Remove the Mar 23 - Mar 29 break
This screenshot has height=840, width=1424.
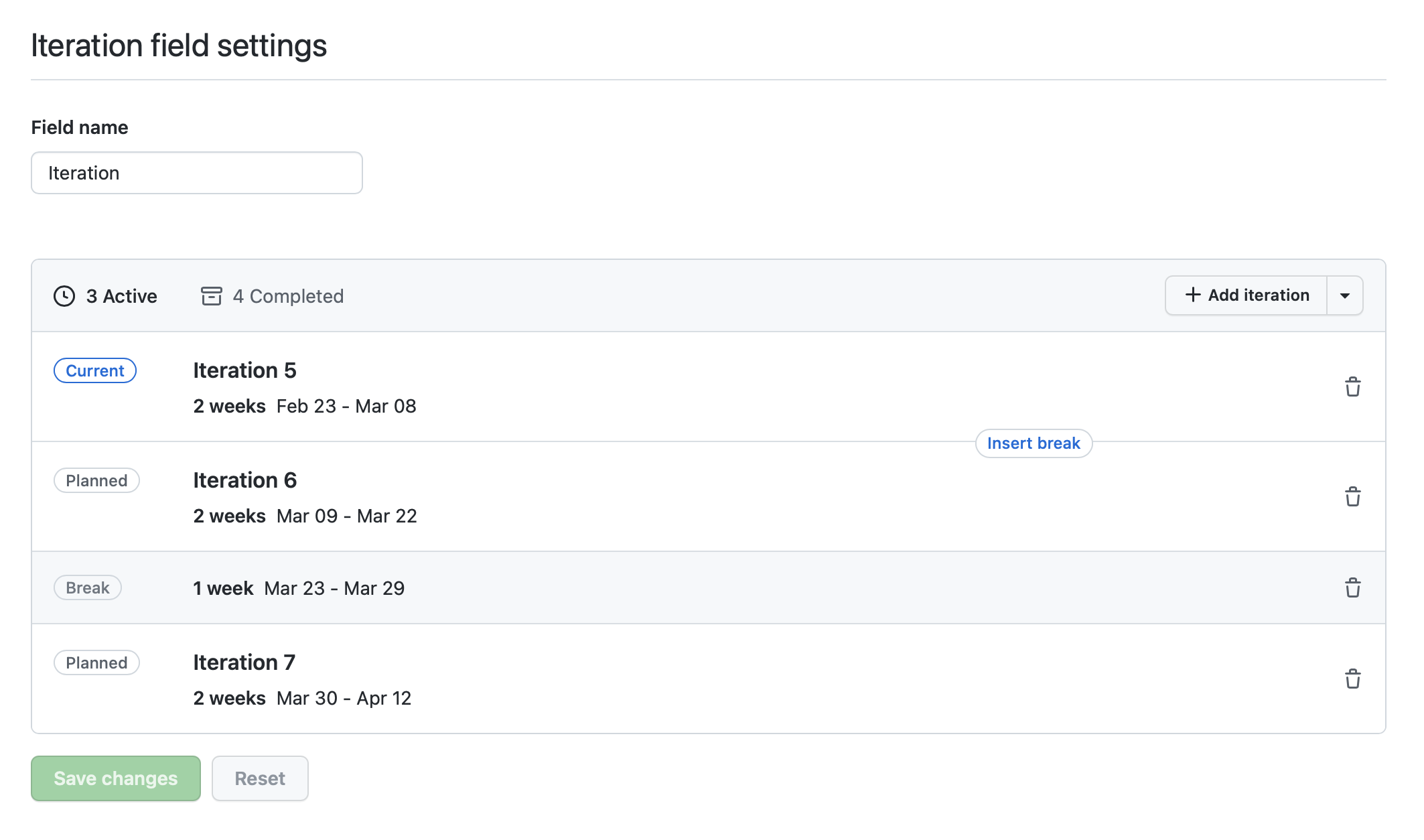1352,587
